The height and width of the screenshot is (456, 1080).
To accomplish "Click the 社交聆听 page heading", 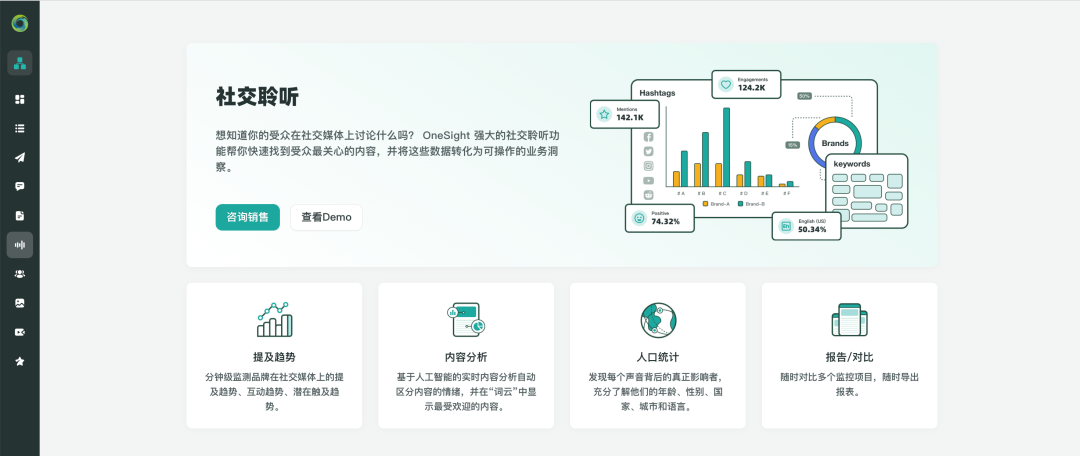I will click(x=257, y=97).
